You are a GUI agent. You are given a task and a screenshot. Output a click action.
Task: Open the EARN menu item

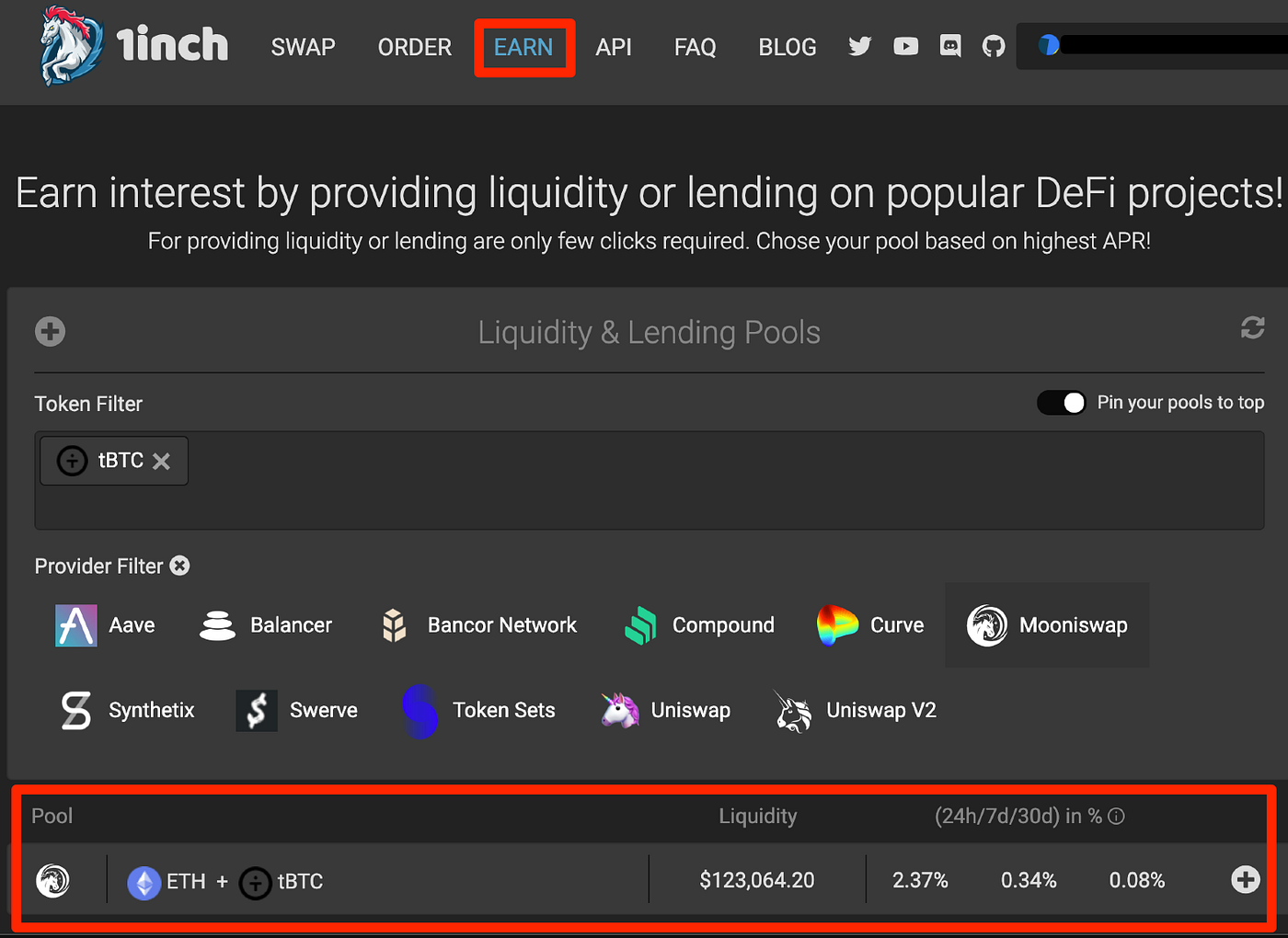(523, 47)
